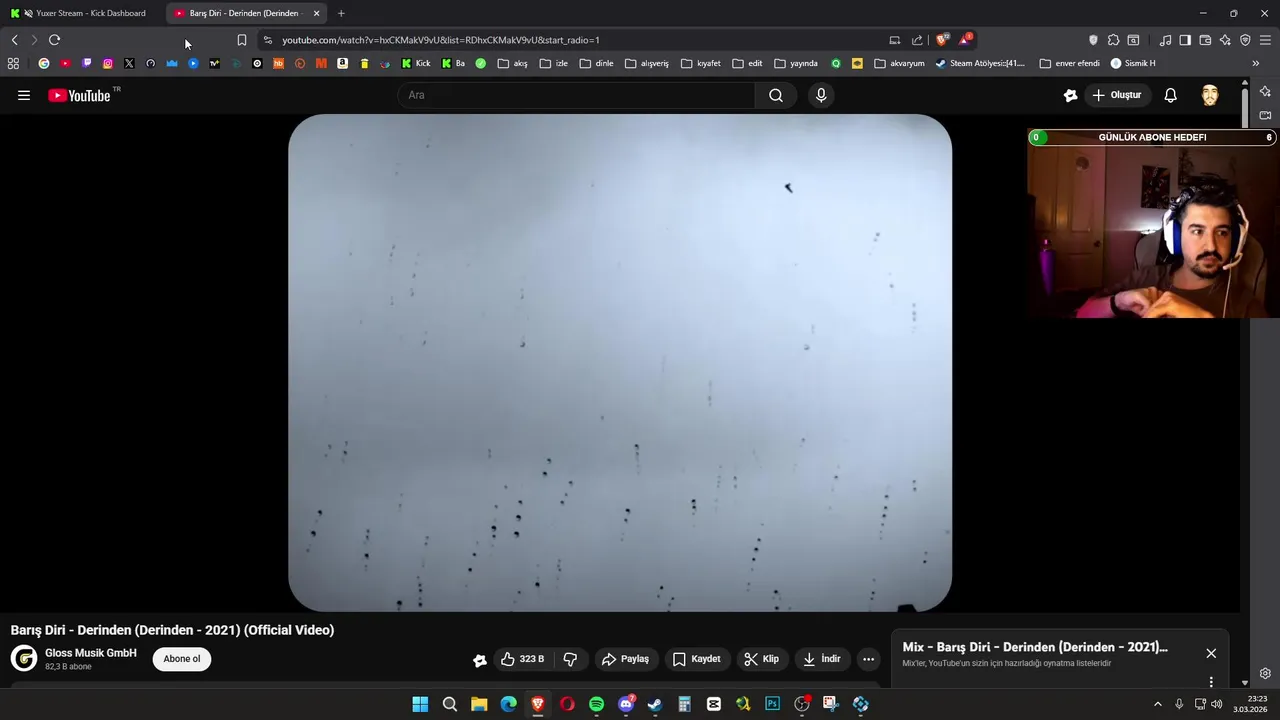
Task: Click the YouTube search magnifier button
Action: point(776,95)
